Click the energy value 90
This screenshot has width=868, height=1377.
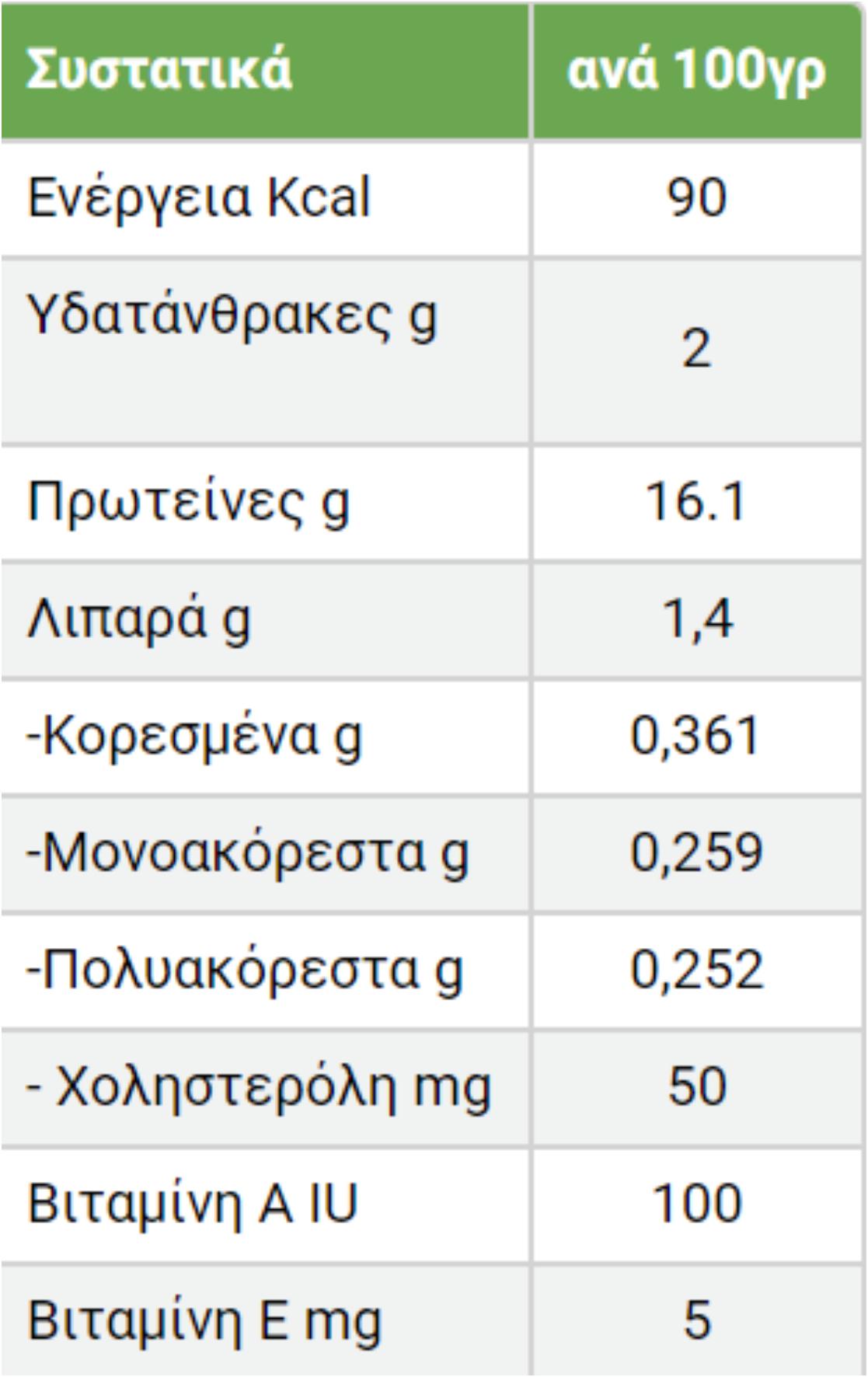pyautogui.click(x=696, y=198)
